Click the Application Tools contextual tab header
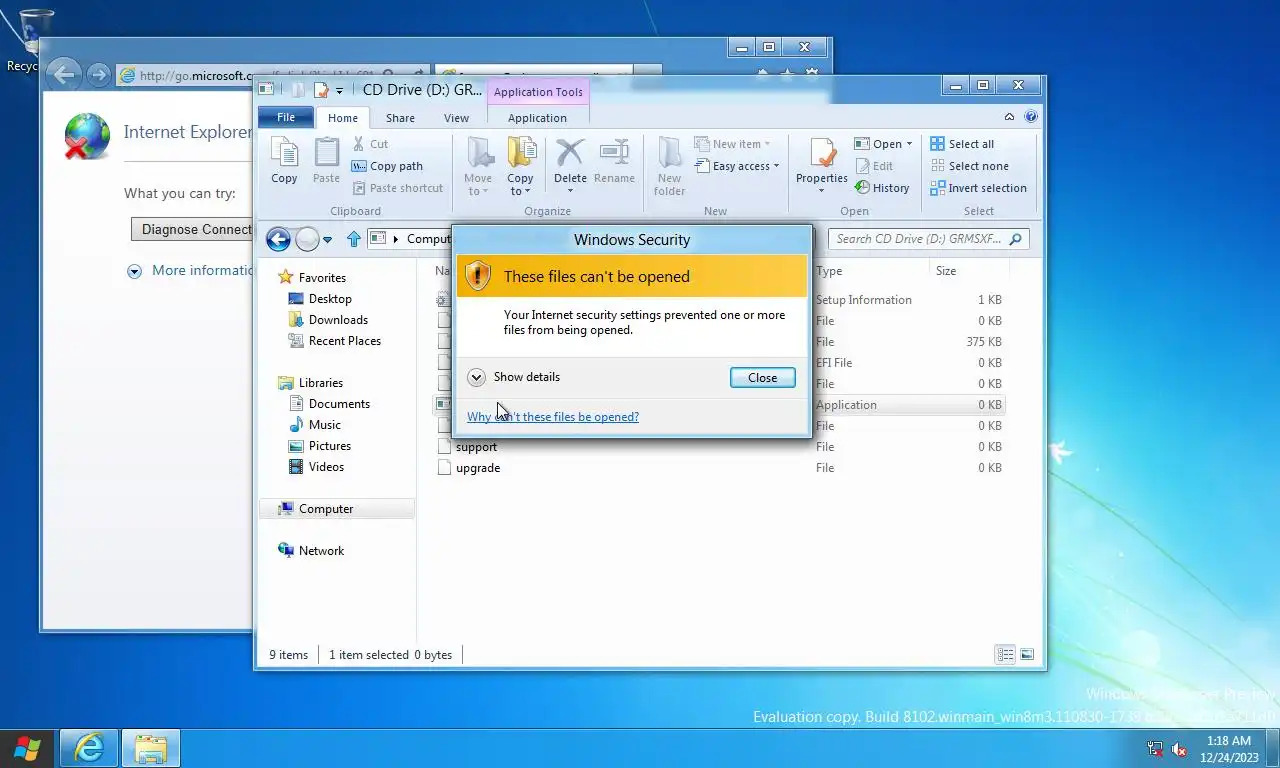This screenshot has height=768, width=1280. coord(538,92)
